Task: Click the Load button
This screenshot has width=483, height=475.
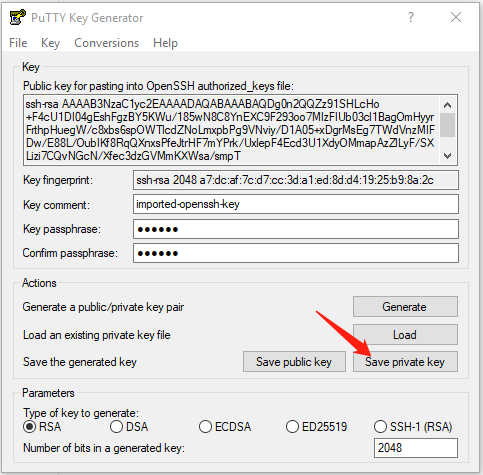Action: (x=405, y=334)
